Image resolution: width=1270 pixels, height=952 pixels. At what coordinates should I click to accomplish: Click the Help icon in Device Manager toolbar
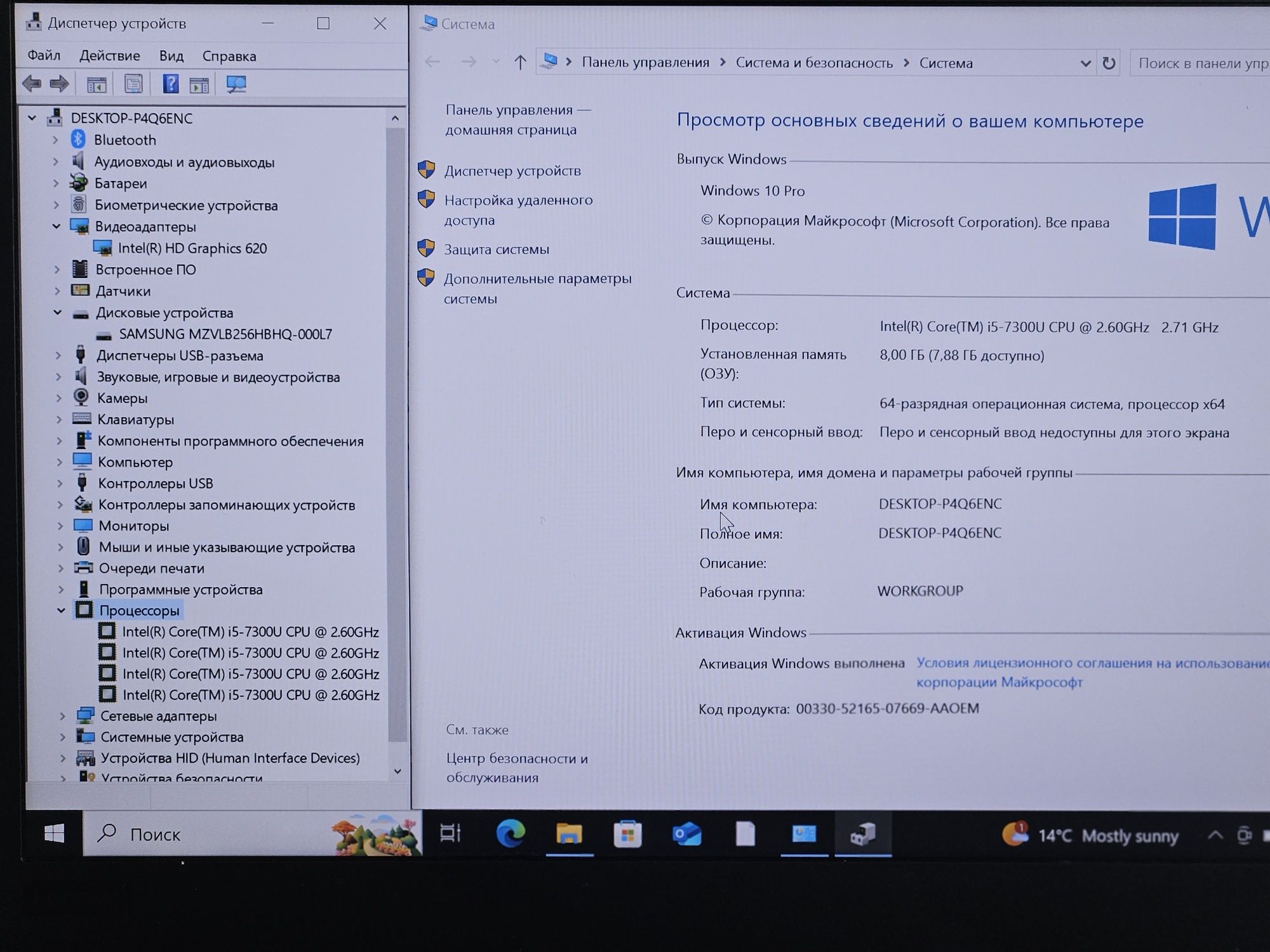tap(170, 84)
